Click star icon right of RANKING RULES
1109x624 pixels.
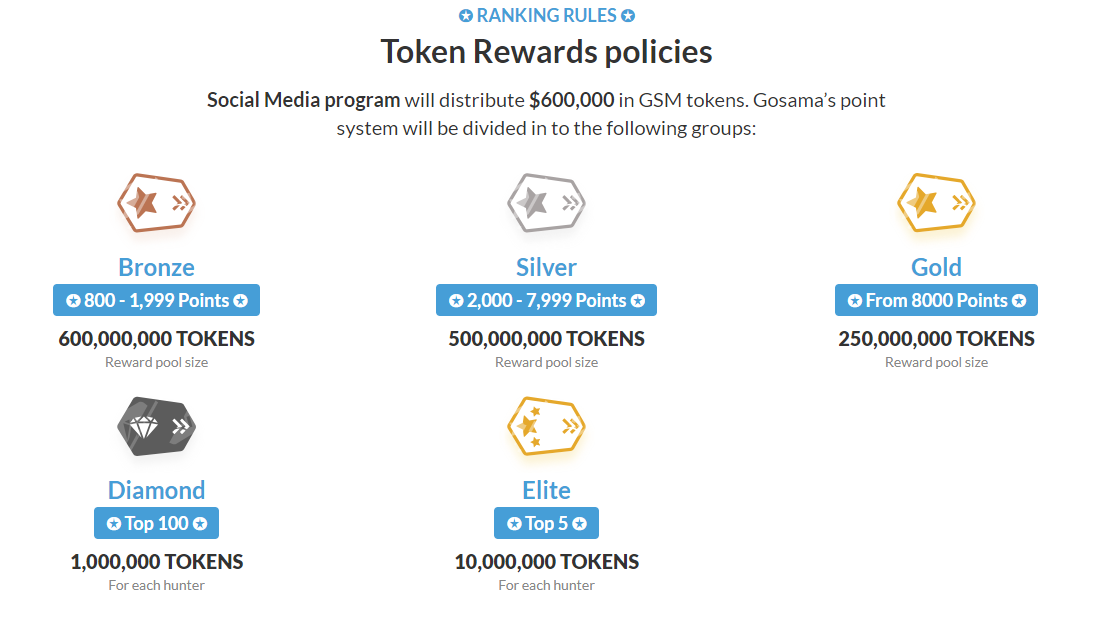[x=628, y=16]
